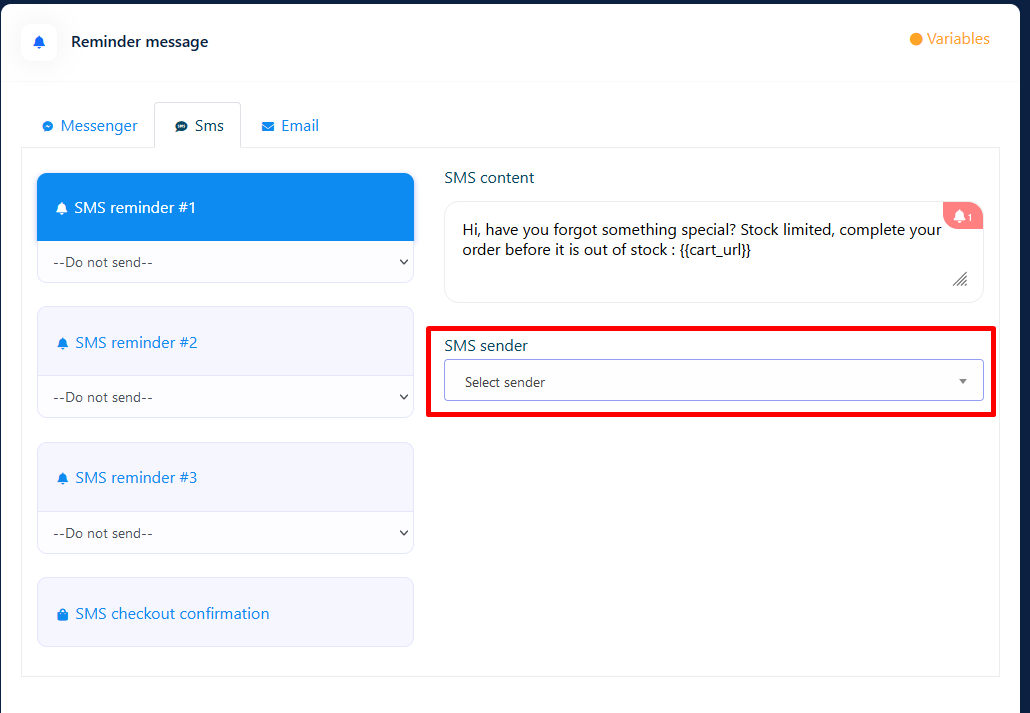Image resolution: width=1030 pixels, height=713 pixels.
Task: Click the orange Variables dot icon
Action: click(915, 40)
